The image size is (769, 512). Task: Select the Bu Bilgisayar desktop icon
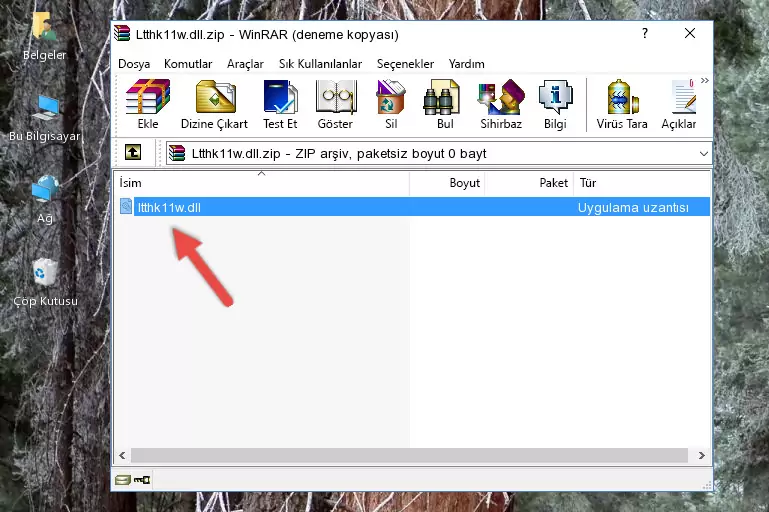pyautogui.click(x=45, y=118)
